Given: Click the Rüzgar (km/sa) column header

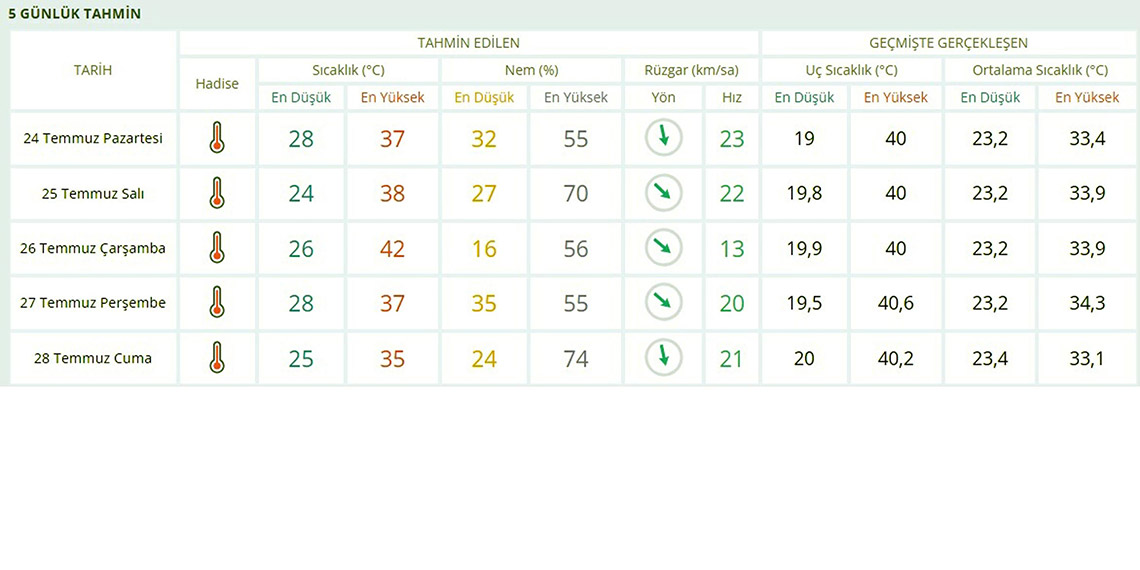Looking at the screenshot, I should pyautogui.click(x=691, y=70).
